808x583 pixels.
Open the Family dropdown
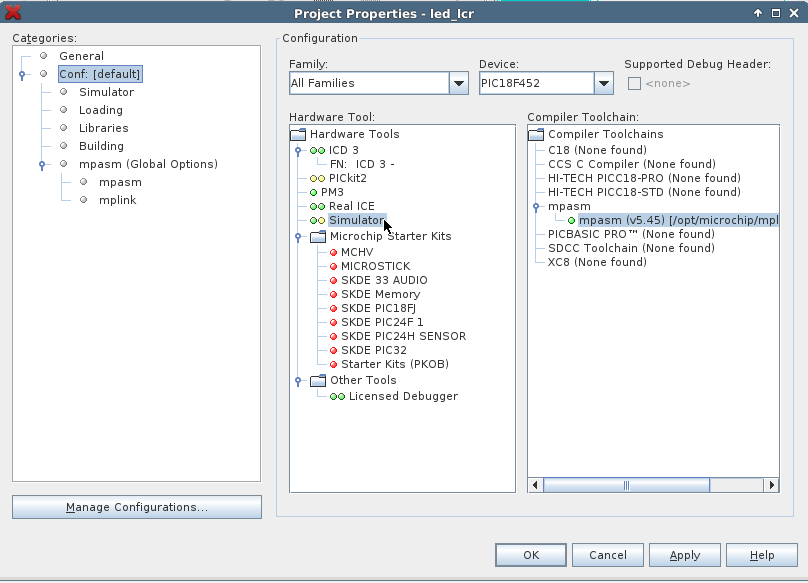458,83
